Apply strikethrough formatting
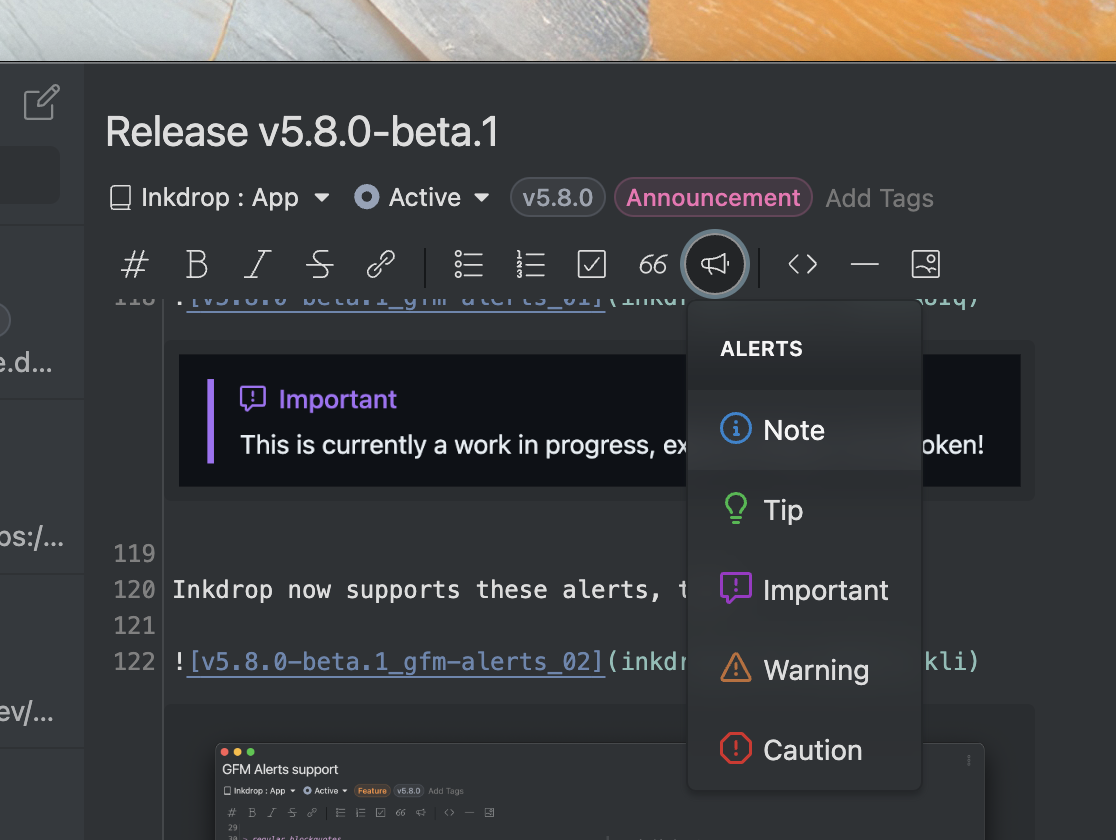This screenshot has height=840, width=1116. tap(319, 264)
